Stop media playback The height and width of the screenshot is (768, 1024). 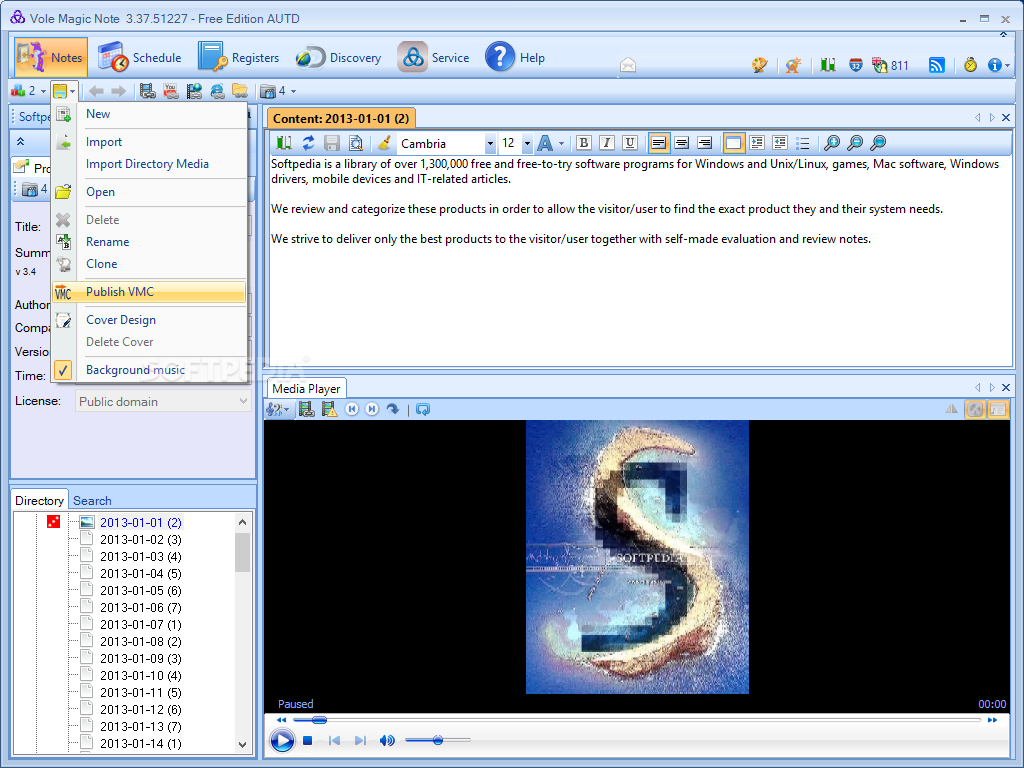click(308, 741)
